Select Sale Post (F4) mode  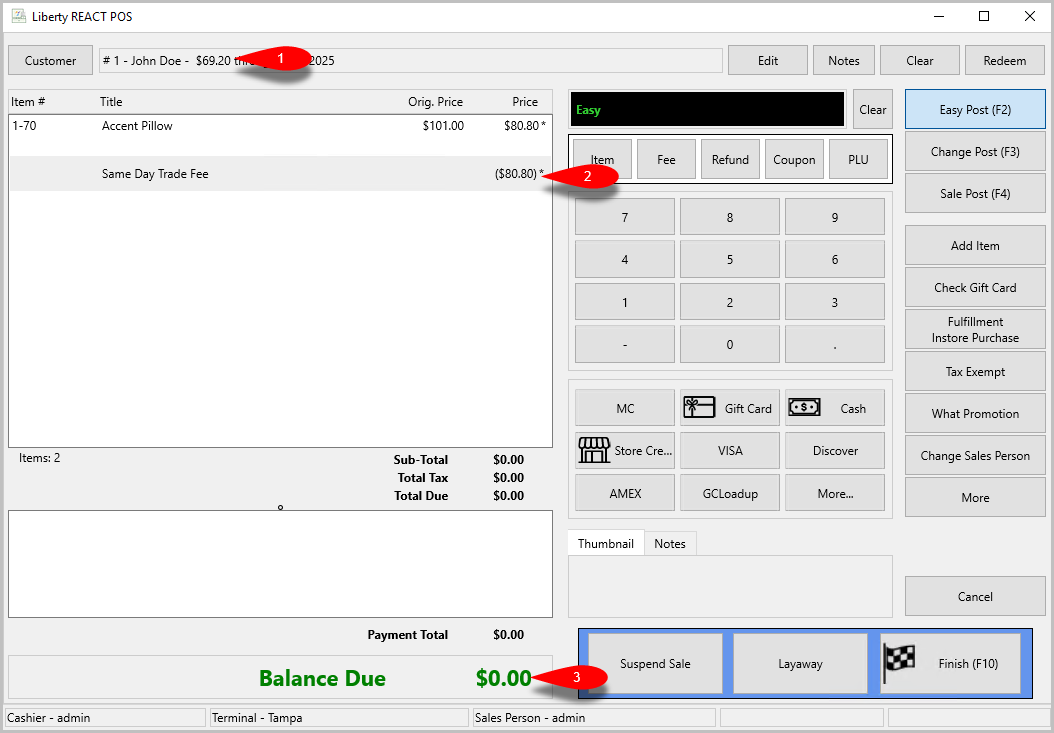[975, 194]
